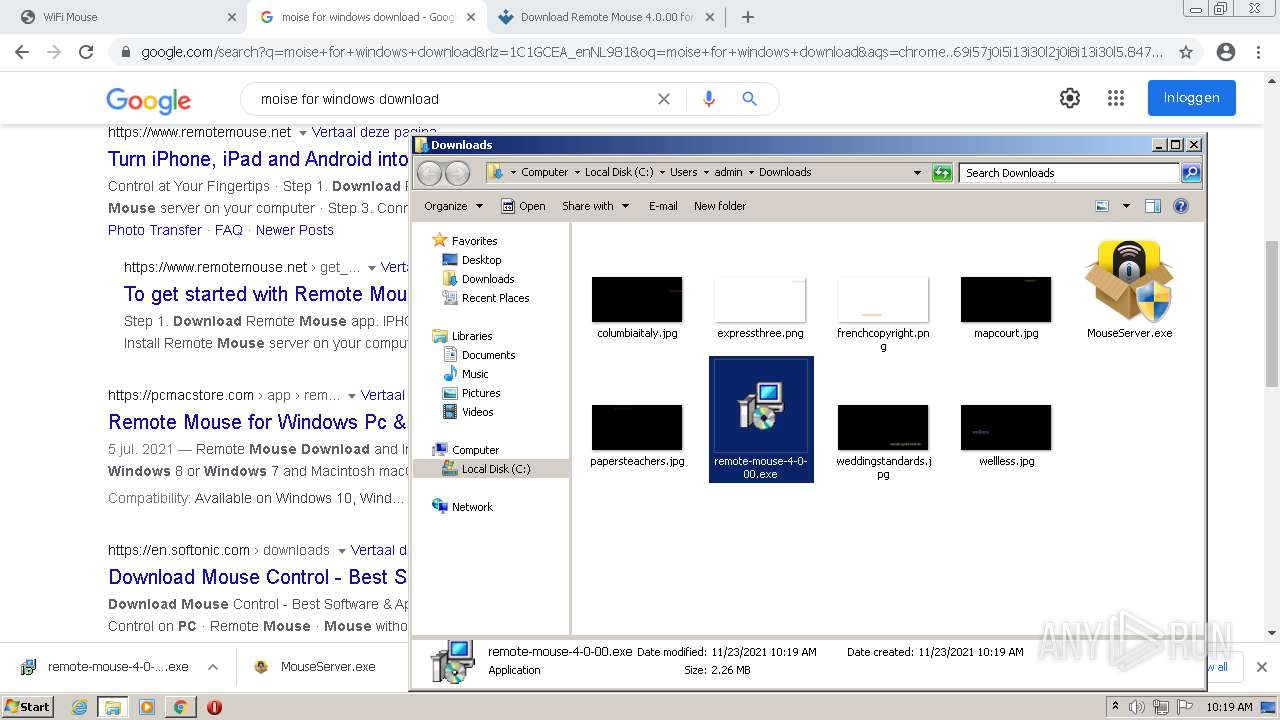This screenshot has width=1280, height=720.
Task: Expand softonic result options arrow
Action: (x=342, y=550)
